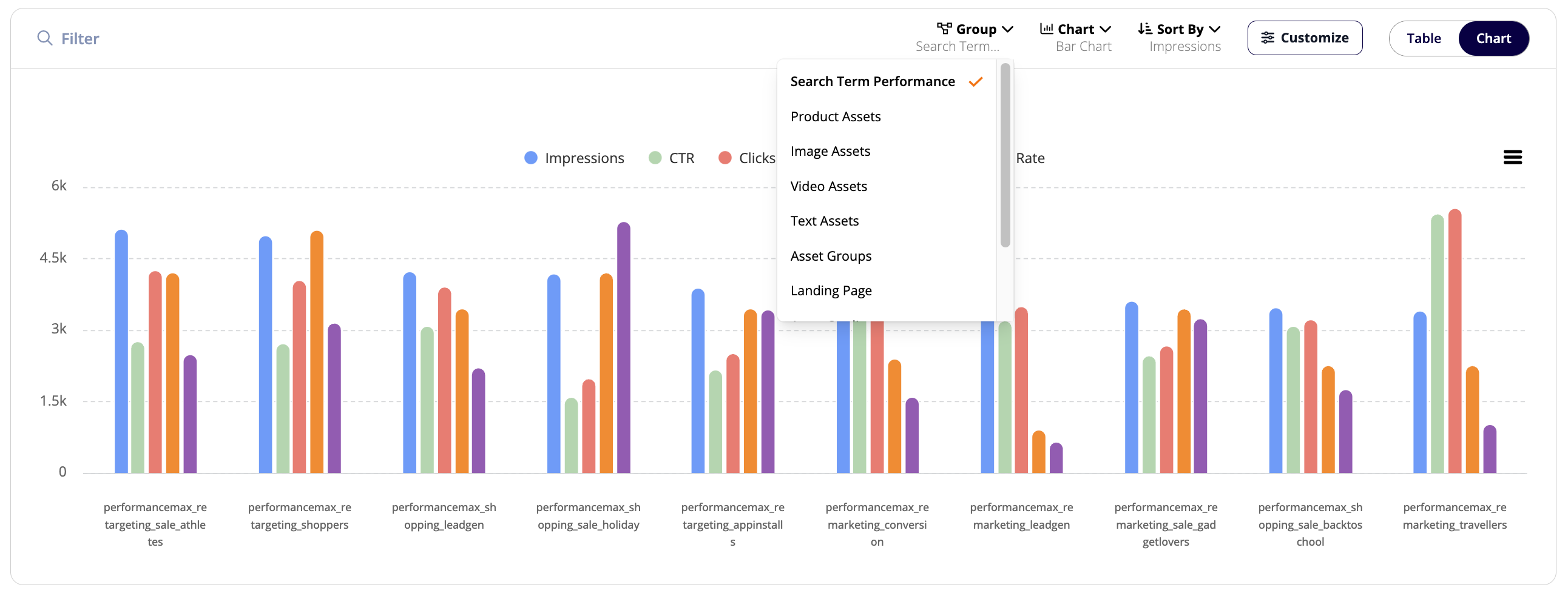Viewport: 1568px width, 593px height.
Task: Toggle CTR series in the legend
Action: point(671,158)
